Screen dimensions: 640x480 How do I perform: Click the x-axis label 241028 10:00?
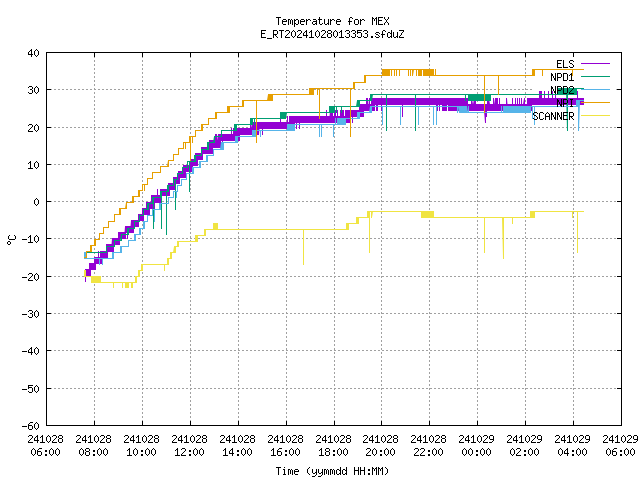point(142,445)
